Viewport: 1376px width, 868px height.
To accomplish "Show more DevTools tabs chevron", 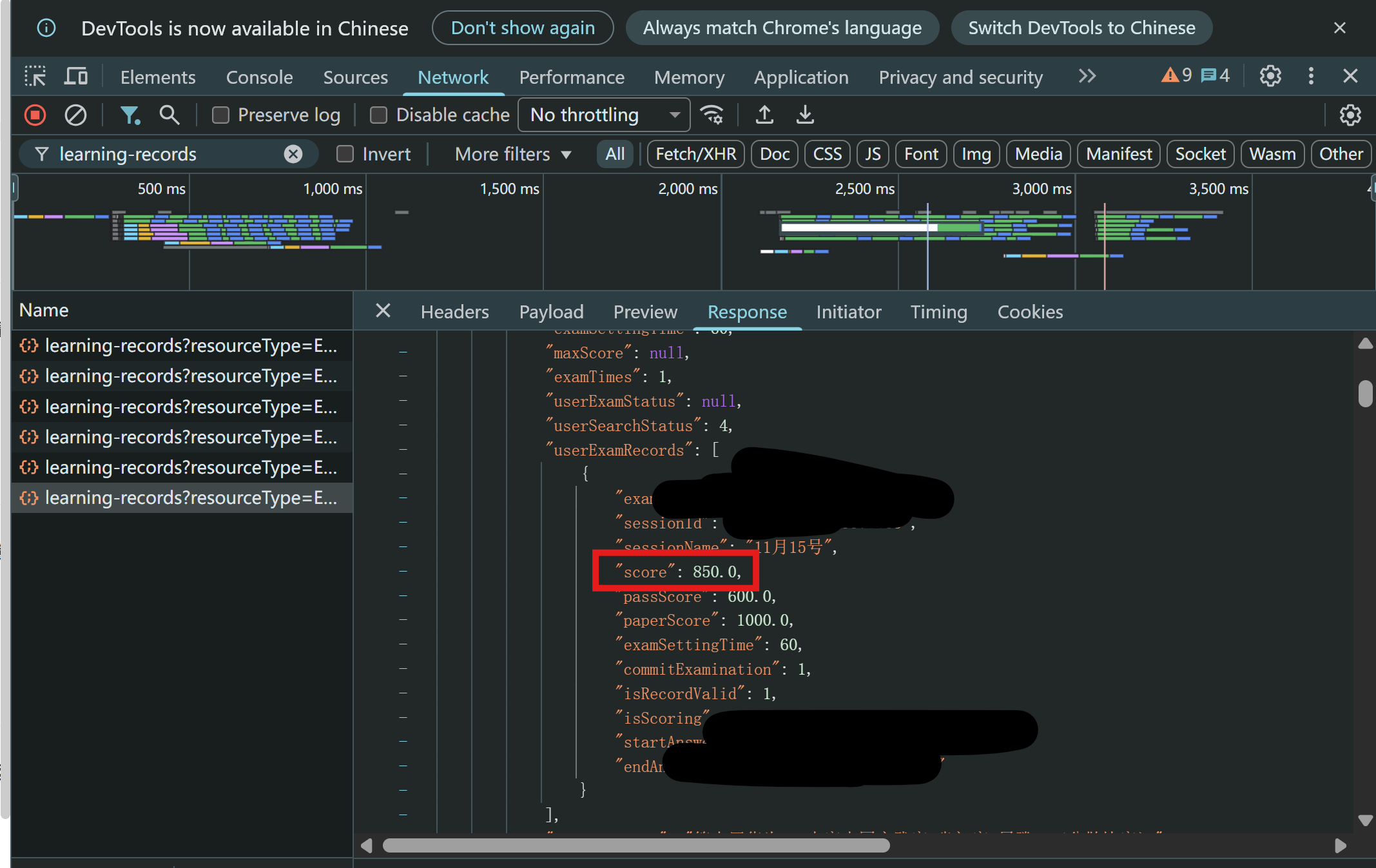I will coord(1087,77).
